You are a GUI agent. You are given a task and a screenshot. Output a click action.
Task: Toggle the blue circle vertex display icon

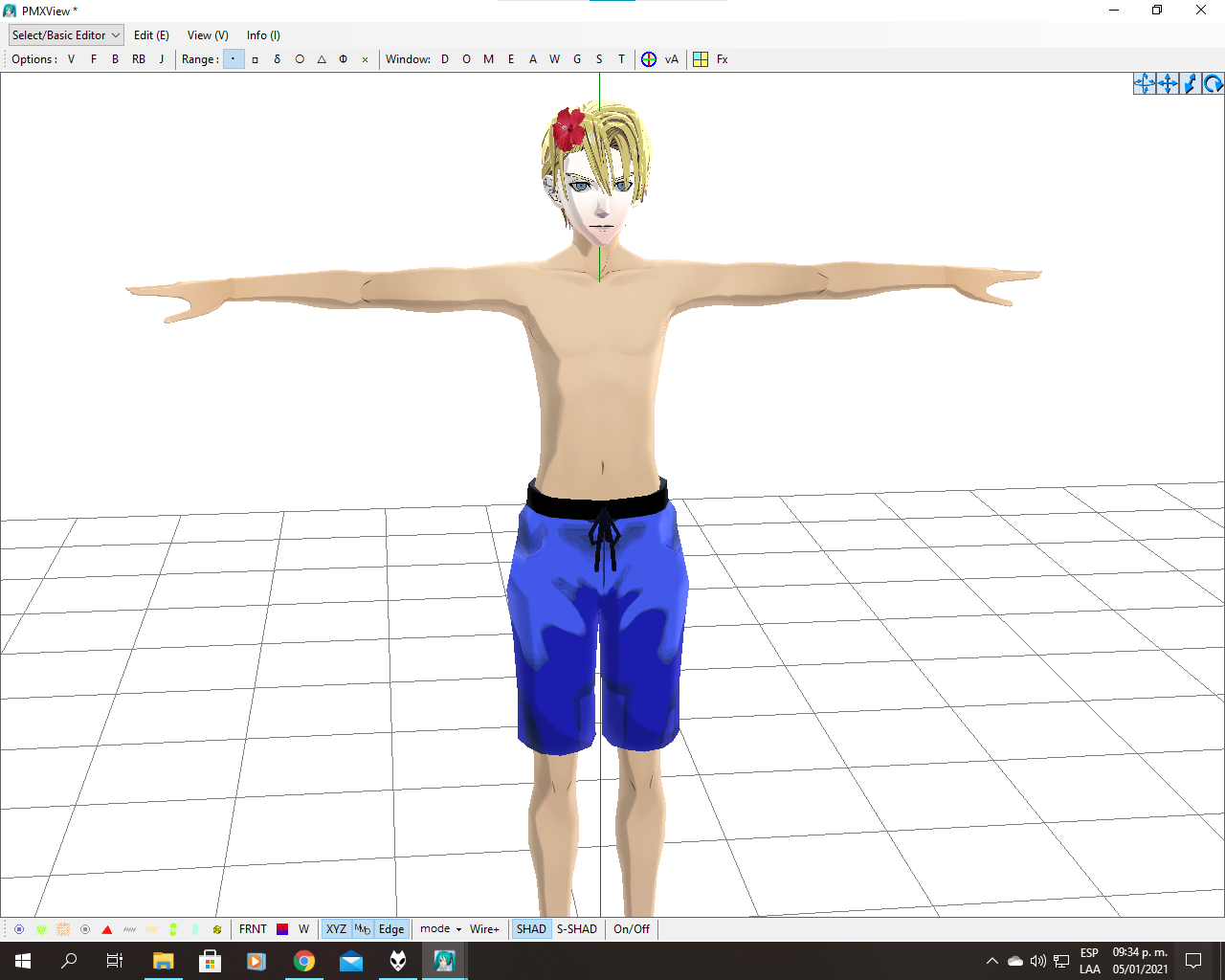click(19, 929)
